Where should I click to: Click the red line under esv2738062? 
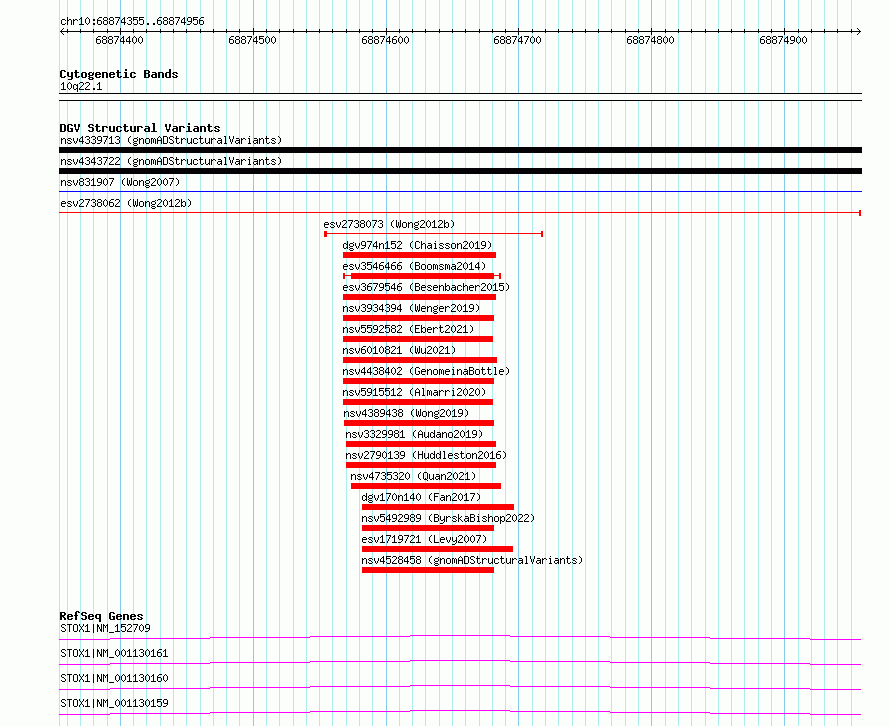pyautogui.click(x=460, y=213)
